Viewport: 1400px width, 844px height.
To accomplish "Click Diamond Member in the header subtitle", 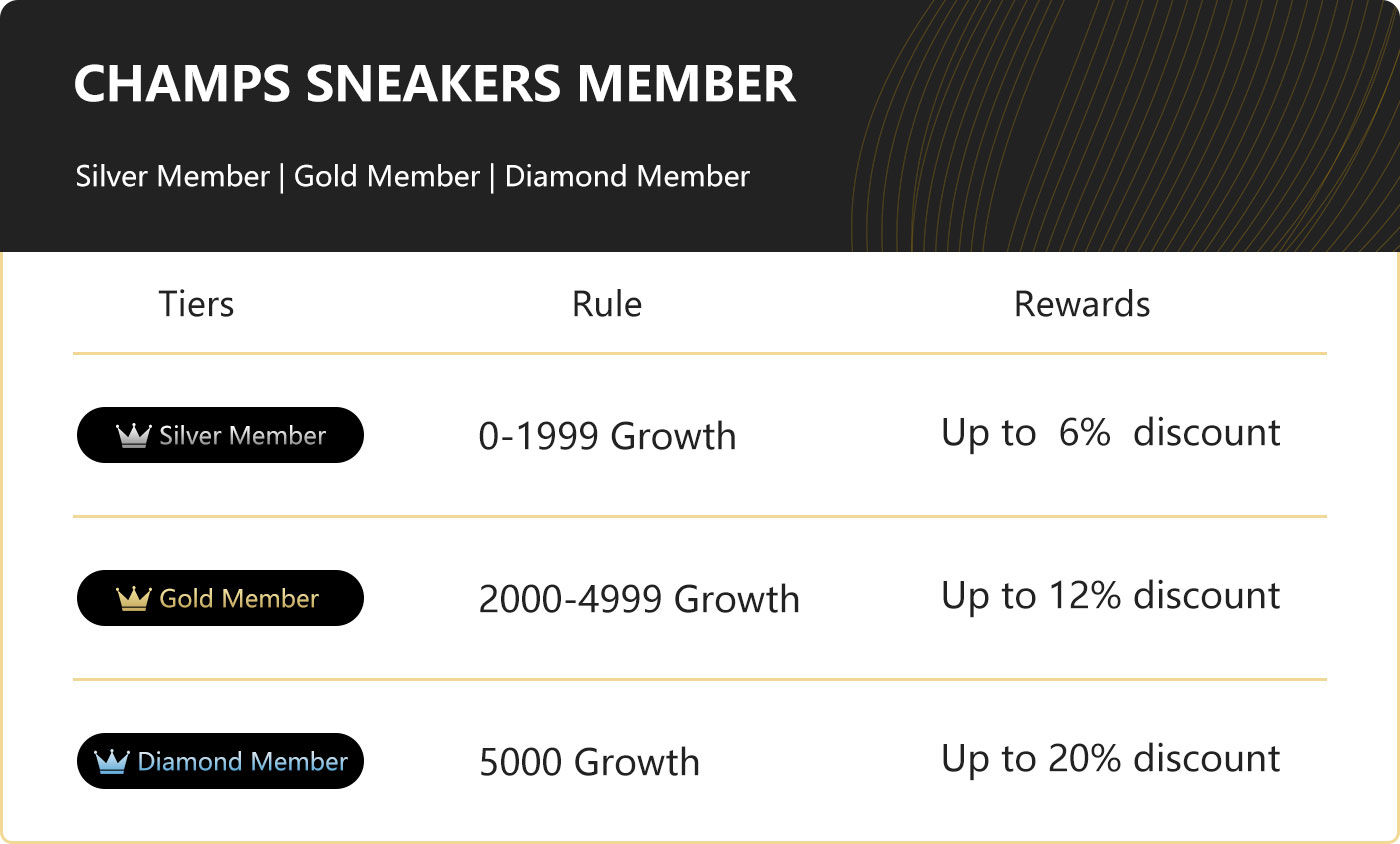I will pos(627,177).
